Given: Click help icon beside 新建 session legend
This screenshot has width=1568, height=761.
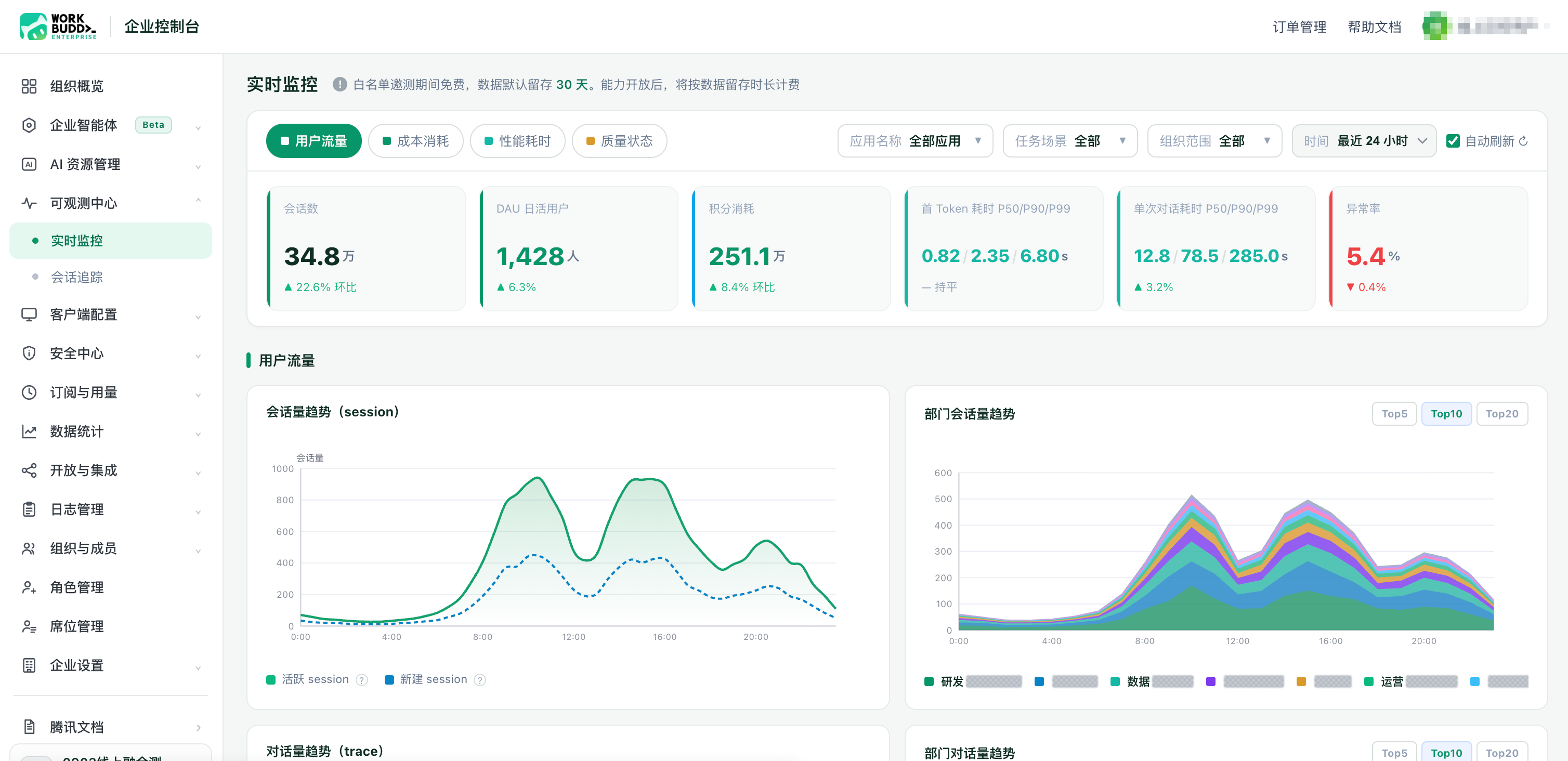Looking at the screenshot, I should (x=480, y=680).
